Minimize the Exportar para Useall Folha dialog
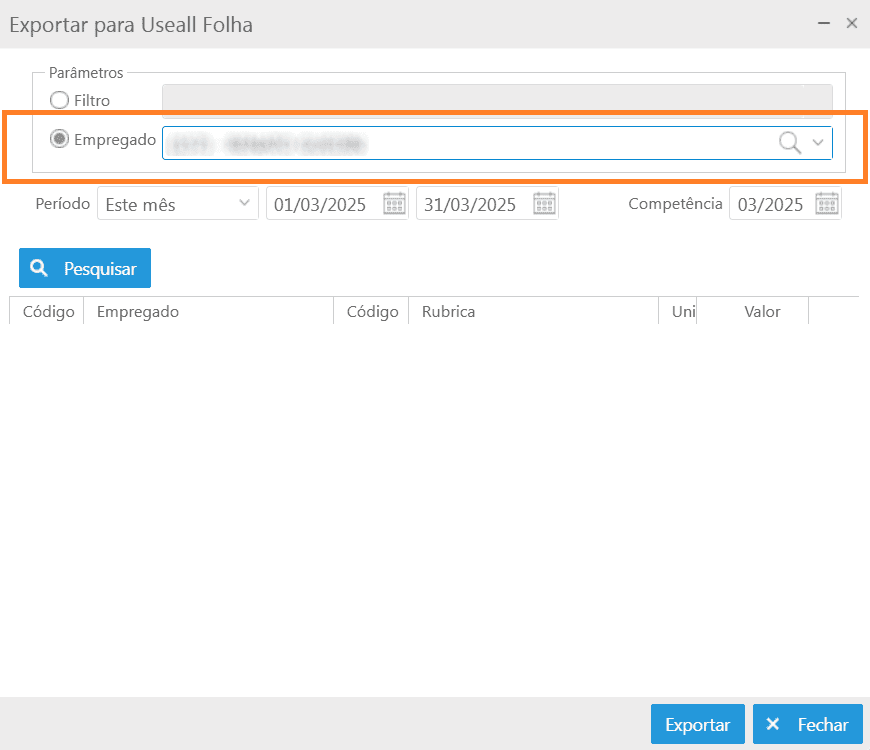The width and height of the screenshot is (870, 750). coord(824,23)
